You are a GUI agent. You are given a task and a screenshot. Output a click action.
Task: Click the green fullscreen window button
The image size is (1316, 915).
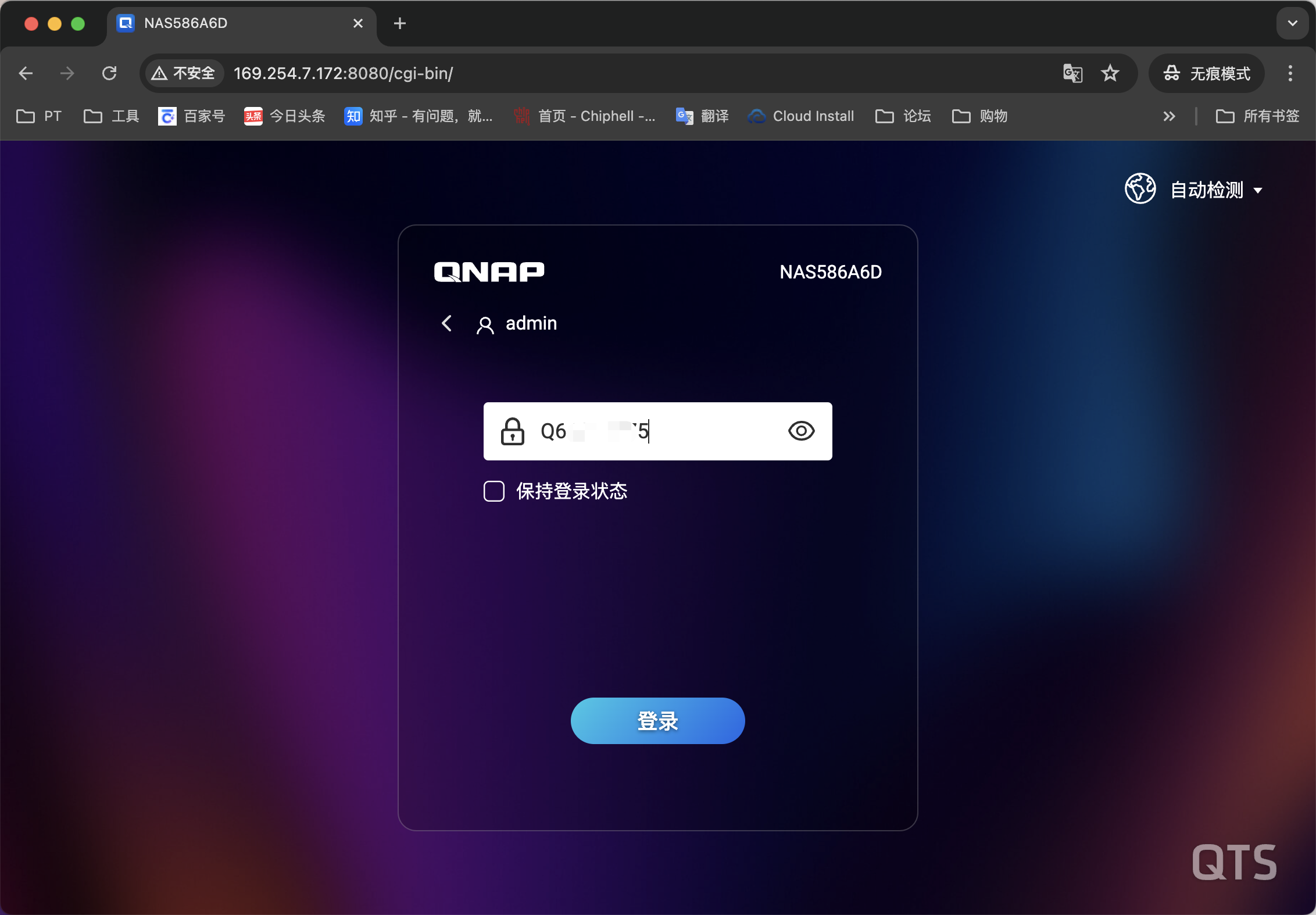click(78, 23)
